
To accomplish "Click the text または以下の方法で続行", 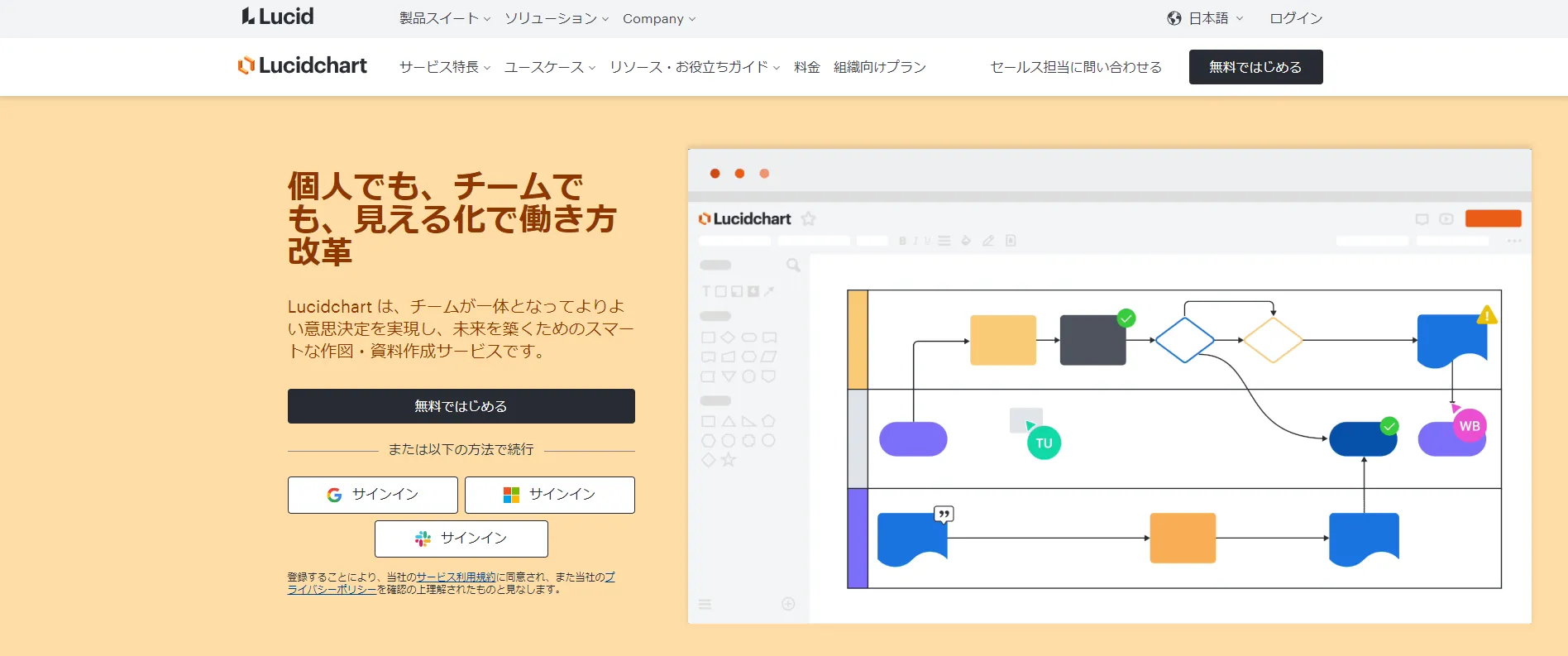I will click(x=461, y=449).
